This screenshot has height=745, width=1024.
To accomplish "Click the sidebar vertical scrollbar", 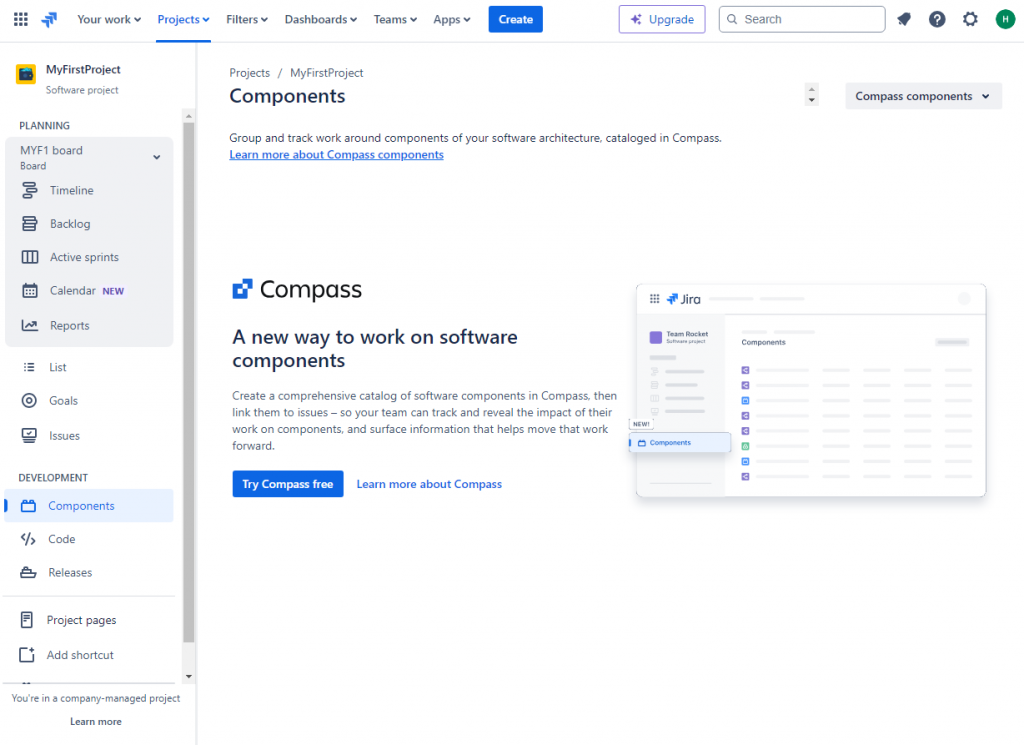I will pos(189,382).
